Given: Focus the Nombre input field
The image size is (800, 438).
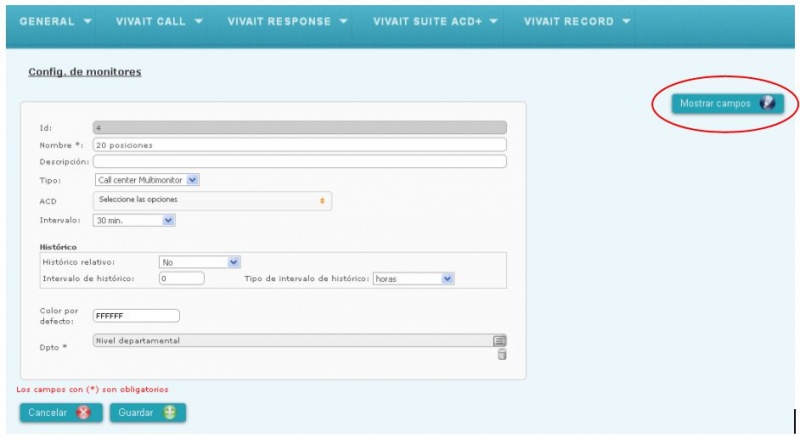Looking at the screenshot, I should pyautogui.click(x=299, y=144).
